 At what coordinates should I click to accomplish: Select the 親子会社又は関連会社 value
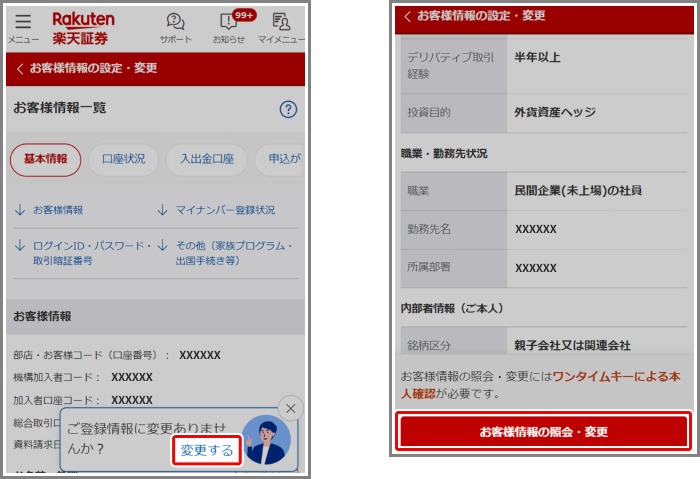572,345
